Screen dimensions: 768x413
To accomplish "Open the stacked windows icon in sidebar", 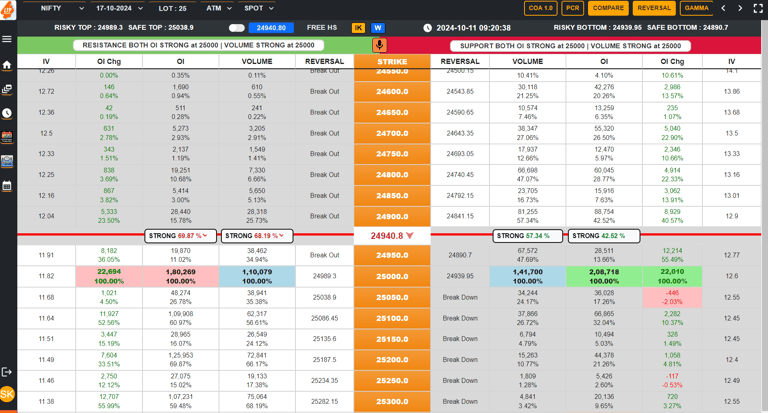I will point(7,89).
